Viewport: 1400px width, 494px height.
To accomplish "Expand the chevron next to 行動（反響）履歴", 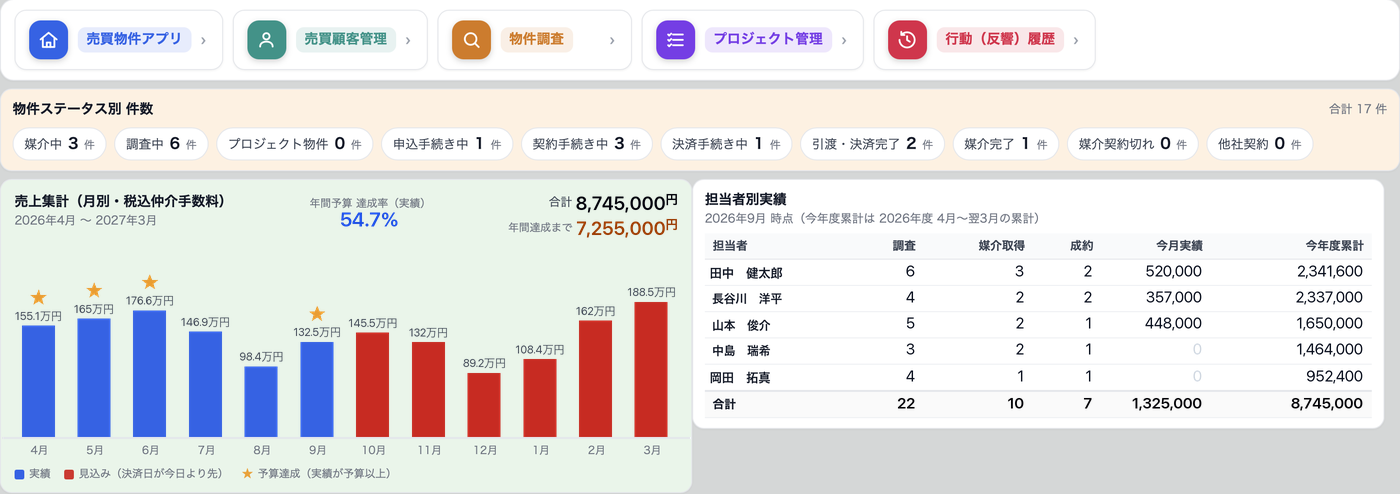I will [1076, 40].
